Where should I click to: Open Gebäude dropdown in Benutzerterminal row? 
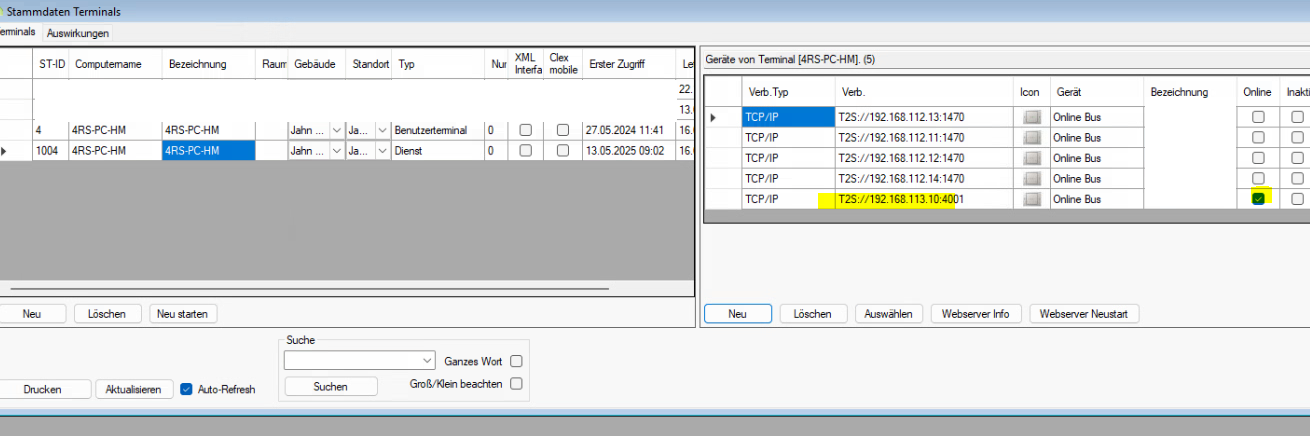pyautogui.click(x=336, y=130)
